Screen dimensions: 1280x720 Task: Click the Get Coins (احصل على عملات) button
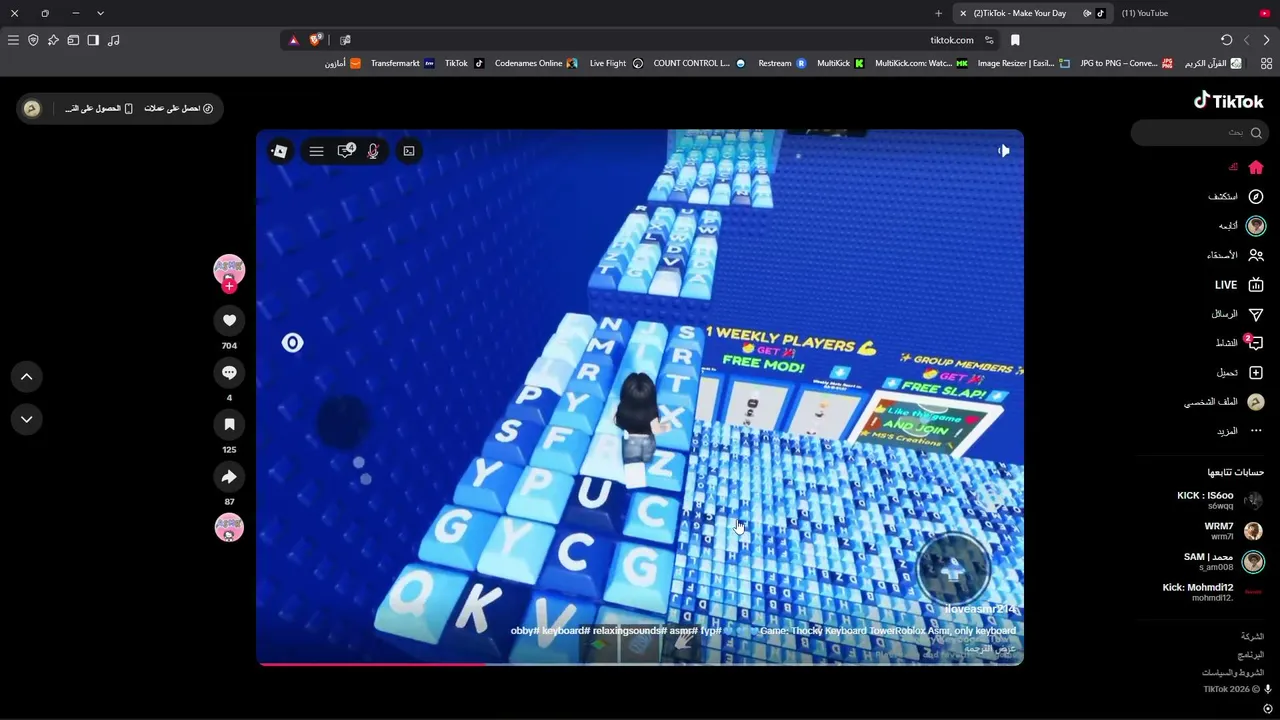pyautogui.click(x=179, y=108)
